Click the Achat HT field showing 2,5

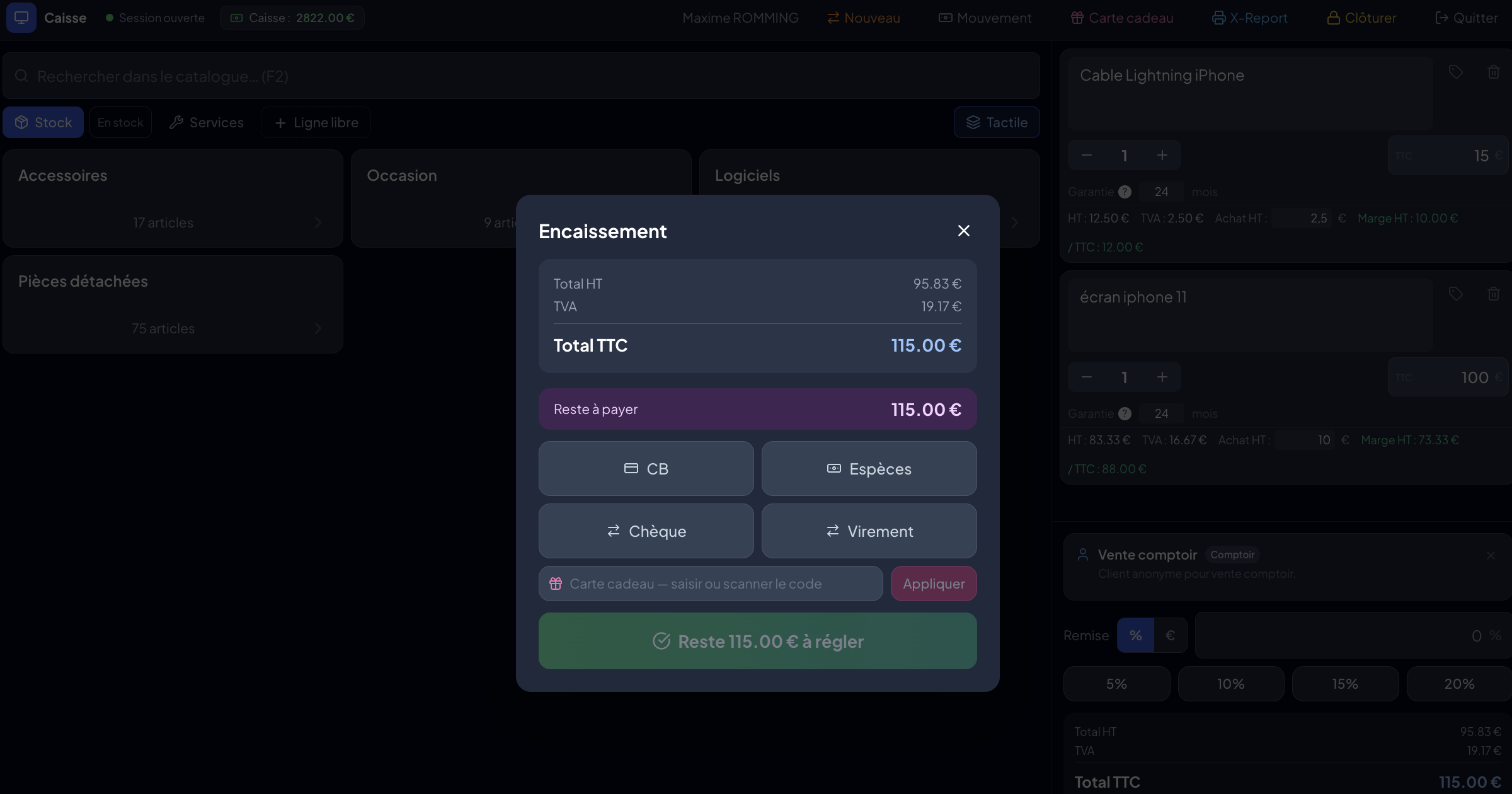[1302, 218]
